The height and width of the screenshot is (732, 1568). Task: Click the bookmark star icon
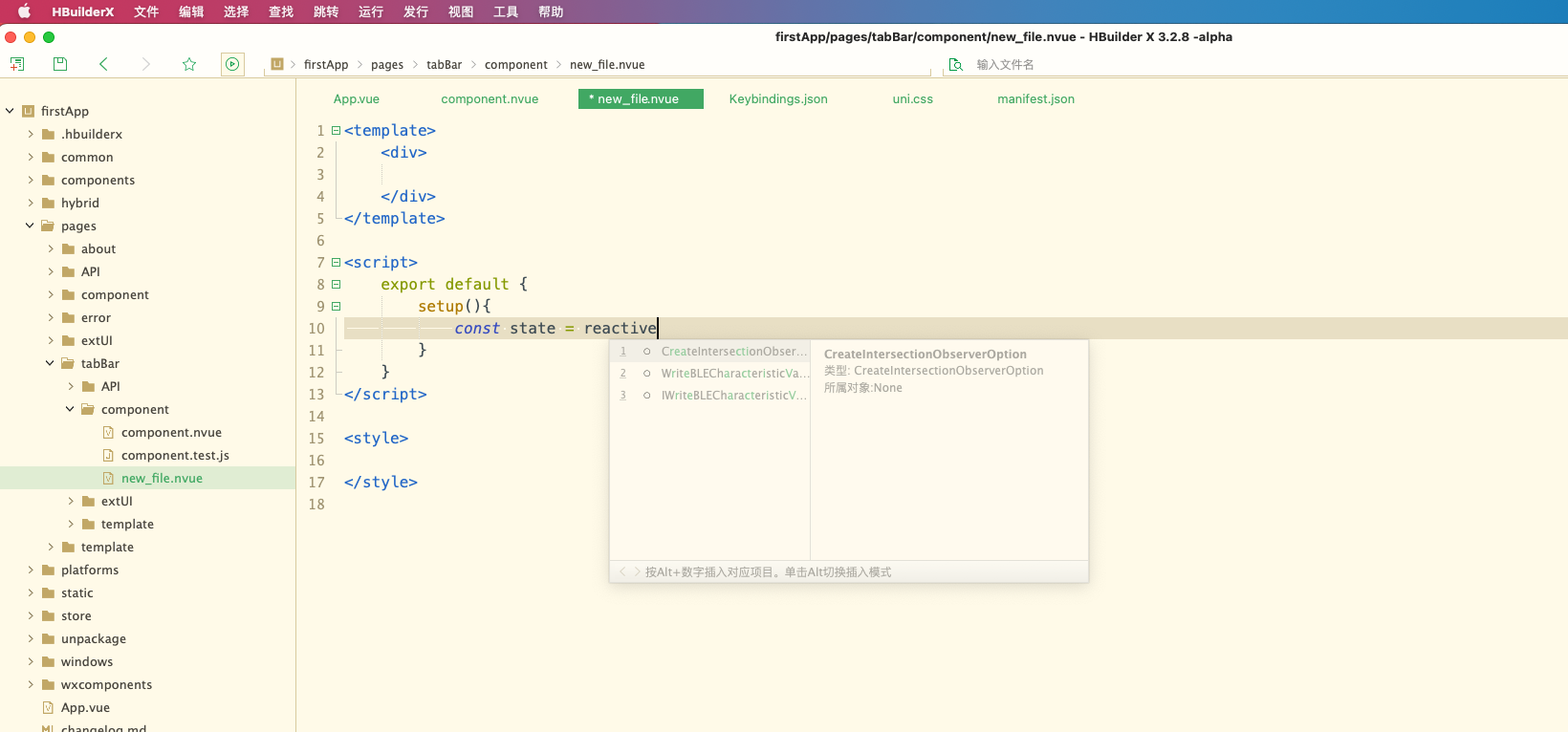189,64
